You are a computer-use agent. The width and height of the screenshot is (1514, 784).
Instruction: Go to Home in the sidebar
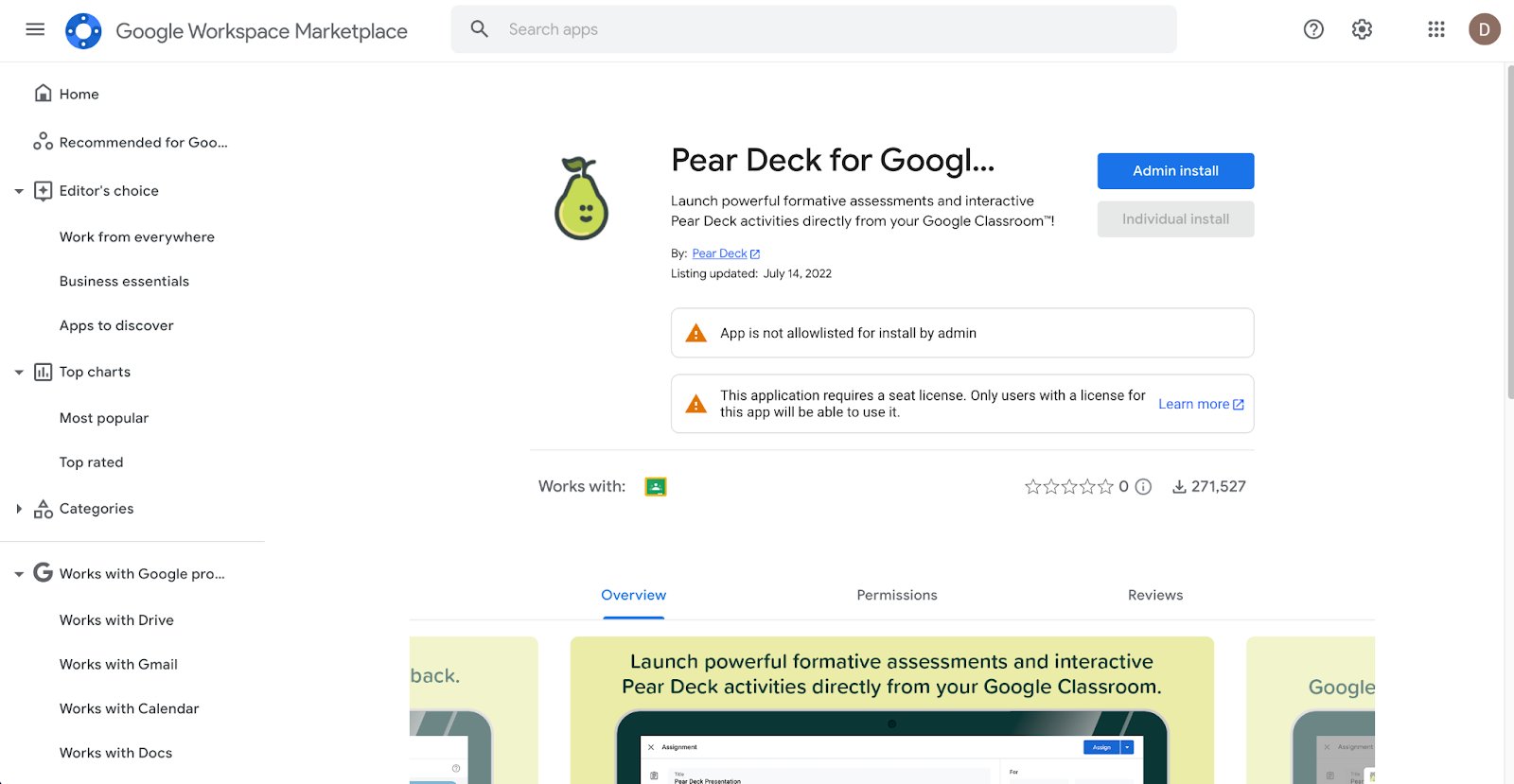(79, 94)
